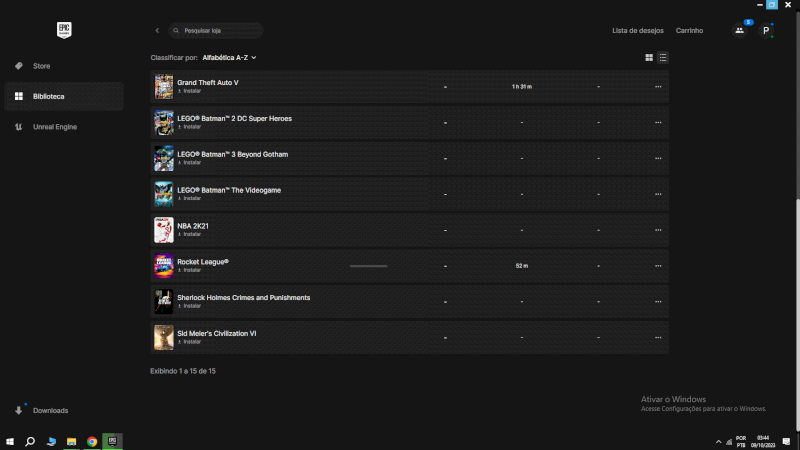The height and width of the screenshot is (450, 800).
Task: Click the Rocket League progress bar
Action: 368,266
